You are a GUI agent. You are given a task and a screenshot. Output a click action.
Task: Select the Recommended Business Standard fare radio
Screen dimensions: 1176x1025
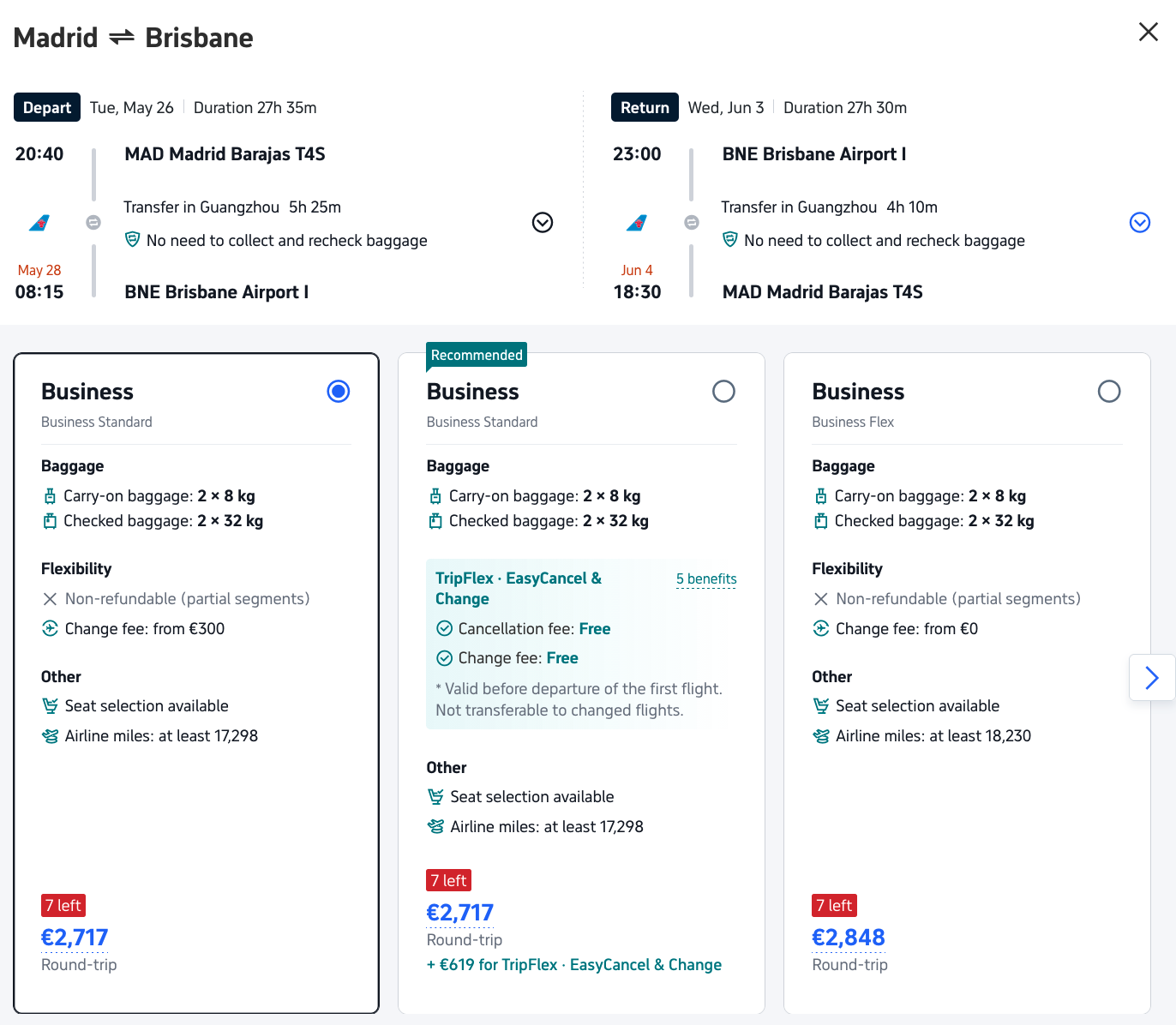(x=723, y=392)
